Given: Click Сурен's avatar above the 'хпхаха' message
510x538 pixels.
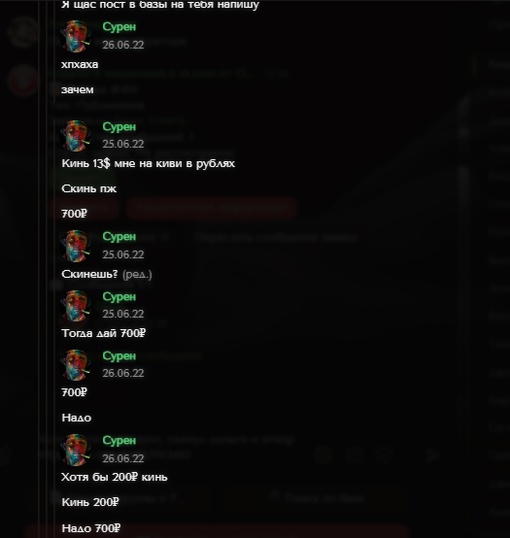Looking at the screenshot, I should (76, 36).
